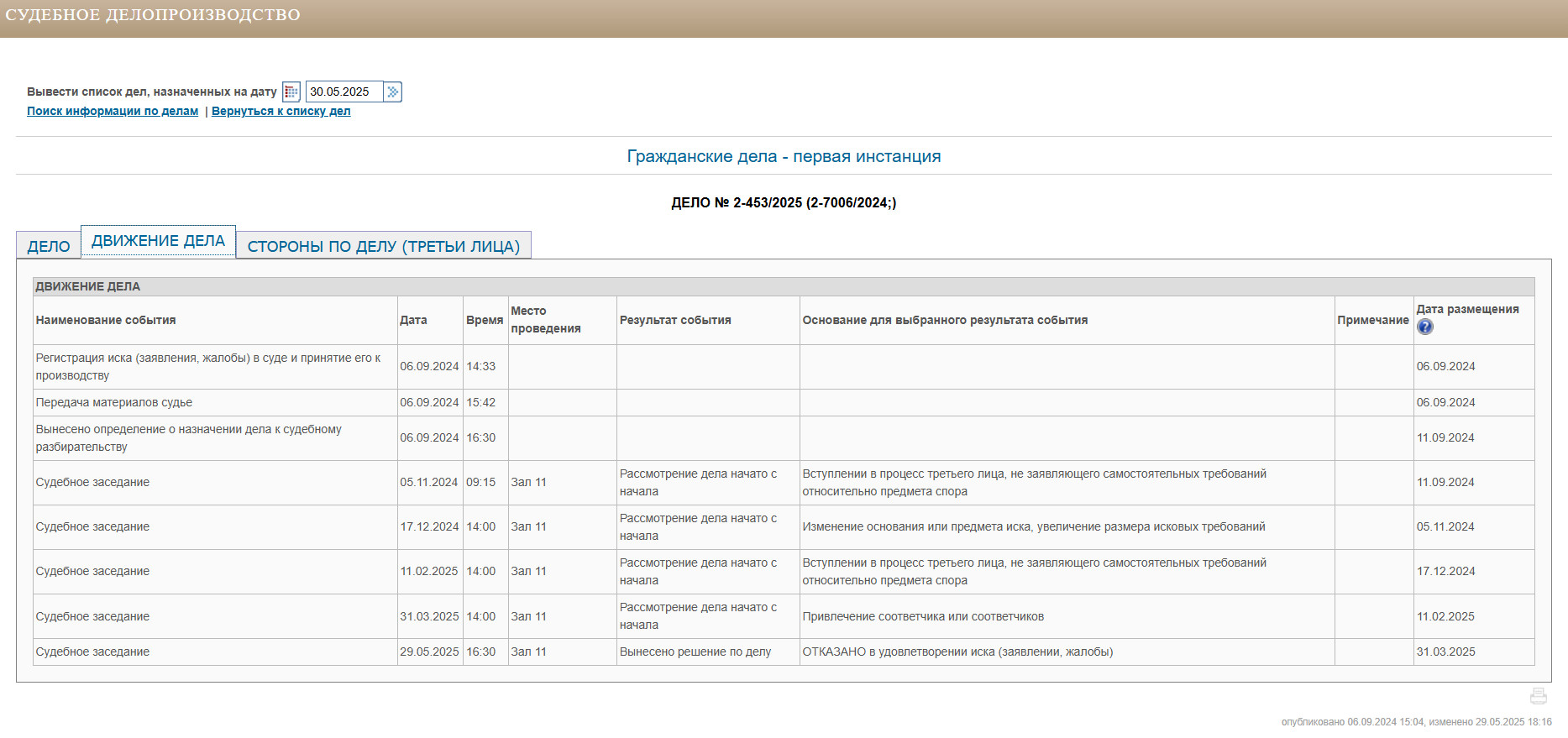Click the result Вынесено решение по делу
The width and height of the screenshot is (1568, 738).
pyautogui.click(x=695, y=652)
